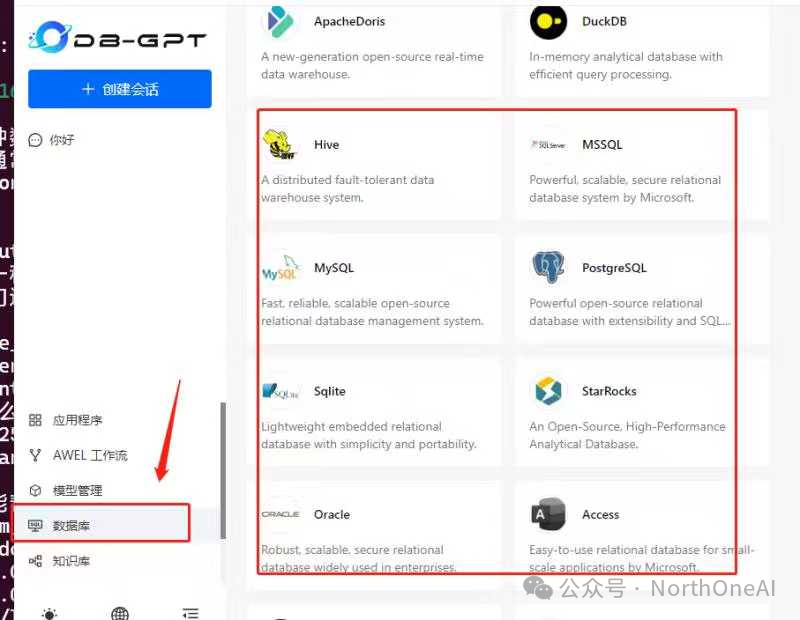Open the AWEL 工作流 menu item
This screenshot has width=800, height=620.
(x=90, y=455)
